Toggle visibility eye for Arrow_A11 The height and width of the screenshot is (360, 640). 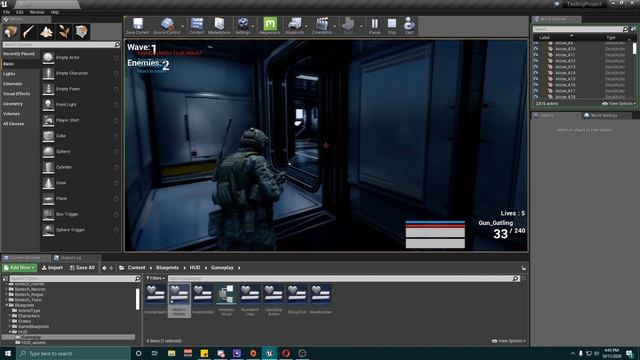[x=536, y=55]
